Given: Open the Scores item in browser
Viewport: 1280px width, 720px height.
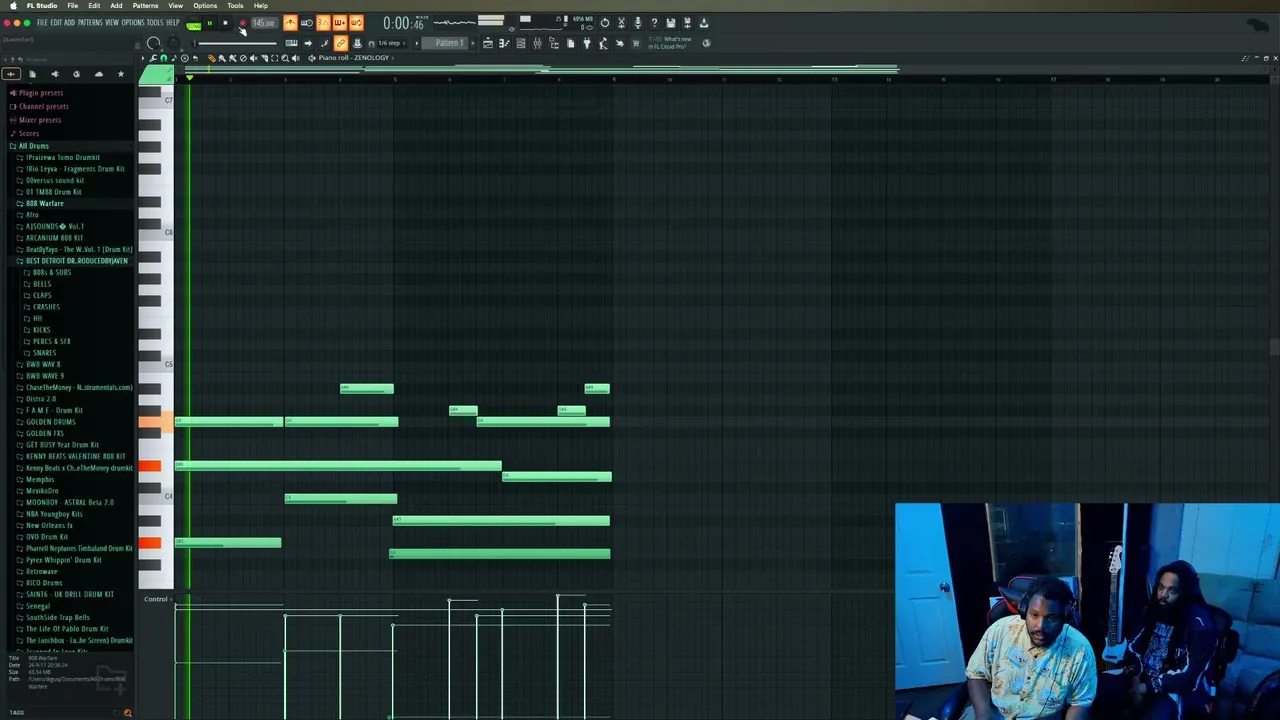Looking at the screenshot, I should (28, 133).
